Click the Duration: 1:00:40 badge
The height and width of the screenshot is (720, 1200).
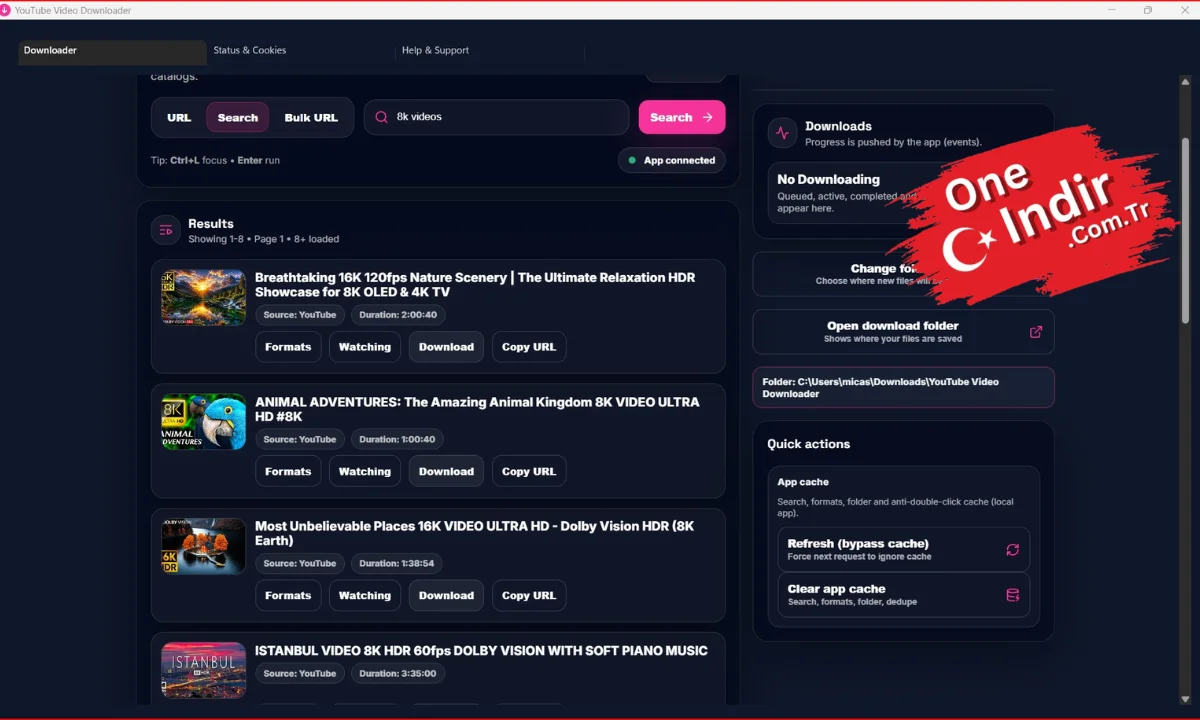point(398,439)
